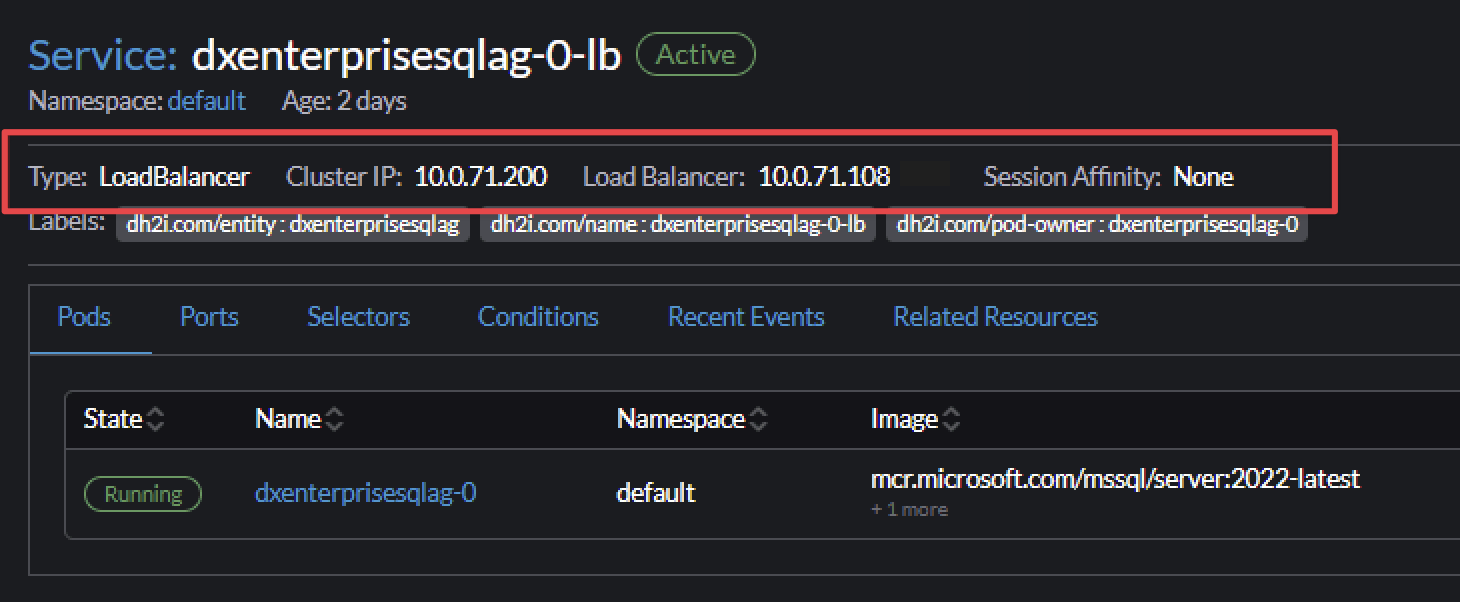Click Load Balancer address 10.0.71.108
The width and height of the screenshot is (1460, 602).
824,177
